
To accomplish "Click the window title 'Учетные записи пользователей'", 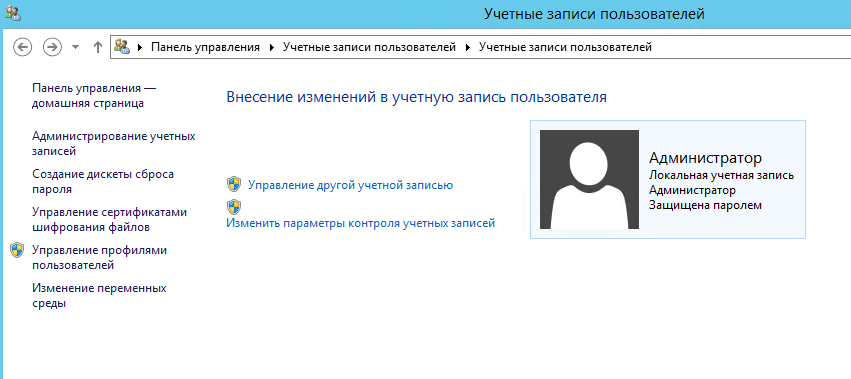I will point(594,14).
